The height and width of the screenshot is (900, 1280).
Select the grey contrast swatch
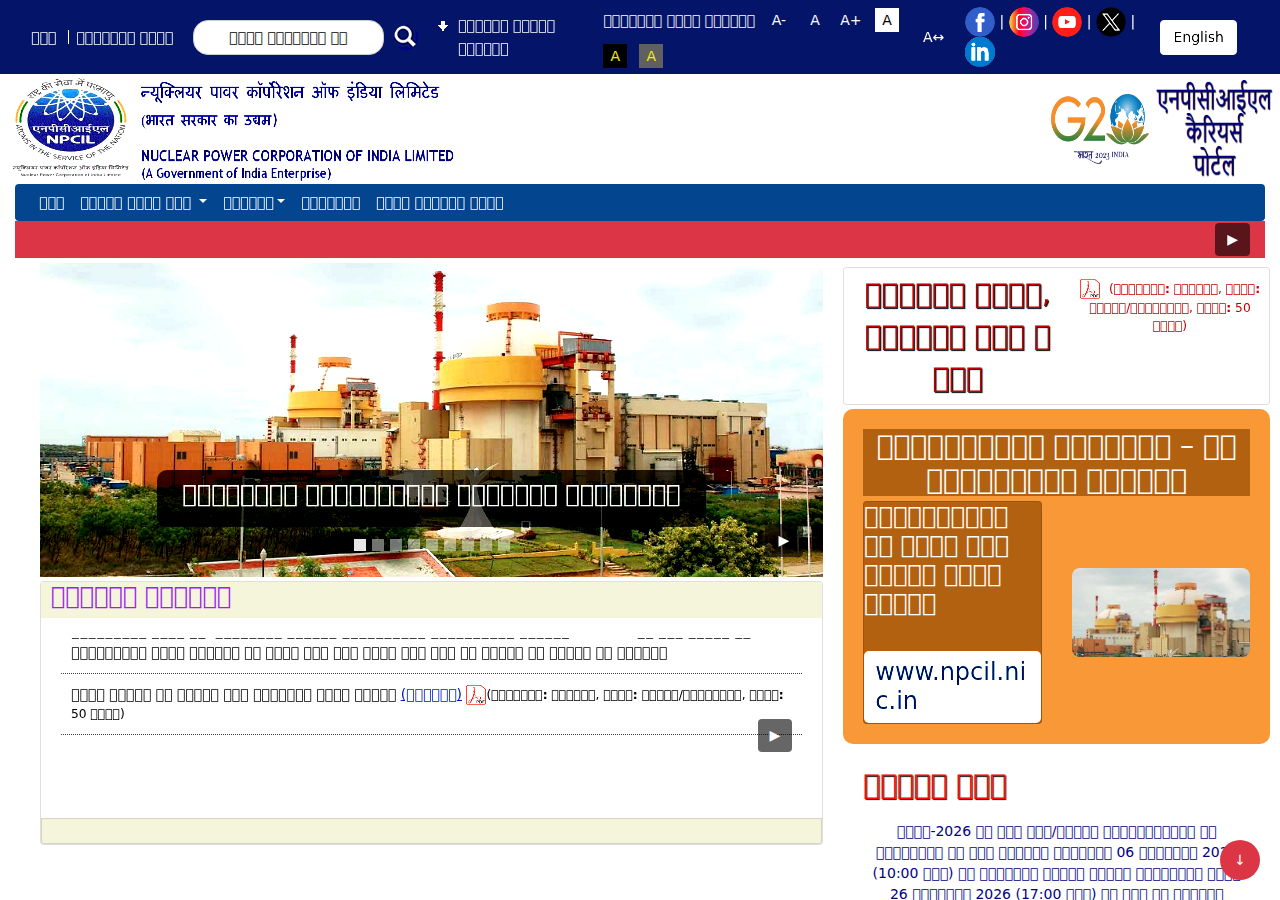point(651,56)
